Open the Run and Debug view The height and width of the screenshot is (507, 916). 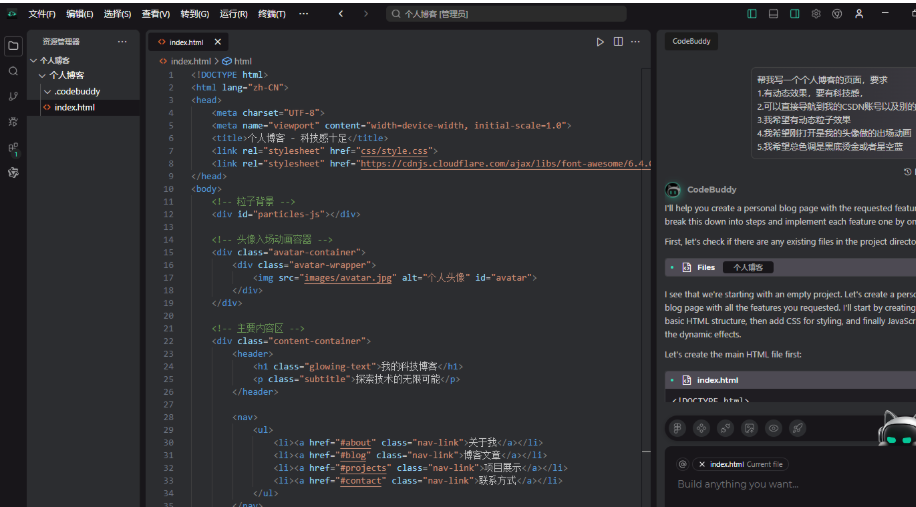[x=13, y=121]
